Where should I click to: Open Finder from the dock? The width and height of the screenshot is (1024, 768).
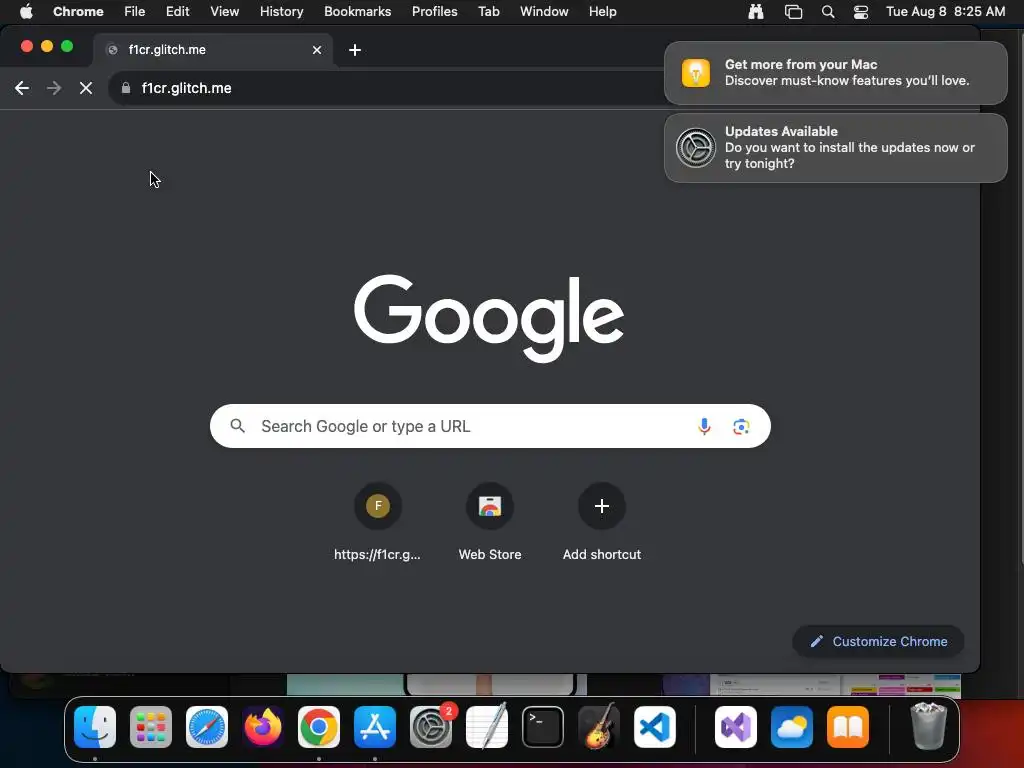95,727
